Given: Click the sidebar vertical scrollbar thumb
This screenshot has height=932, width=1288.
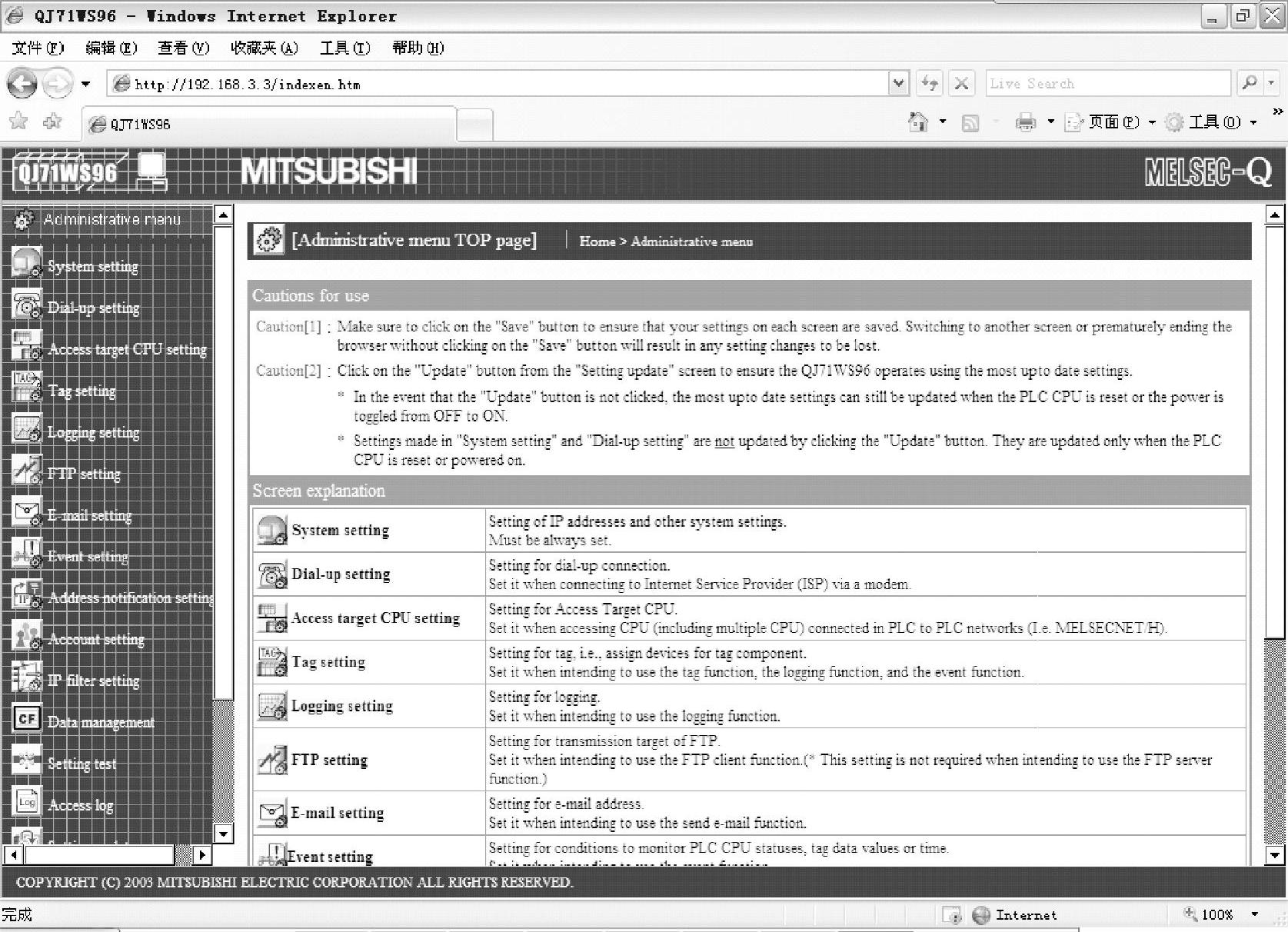Looking at the screenshot, I should click(x=223, y=462).
